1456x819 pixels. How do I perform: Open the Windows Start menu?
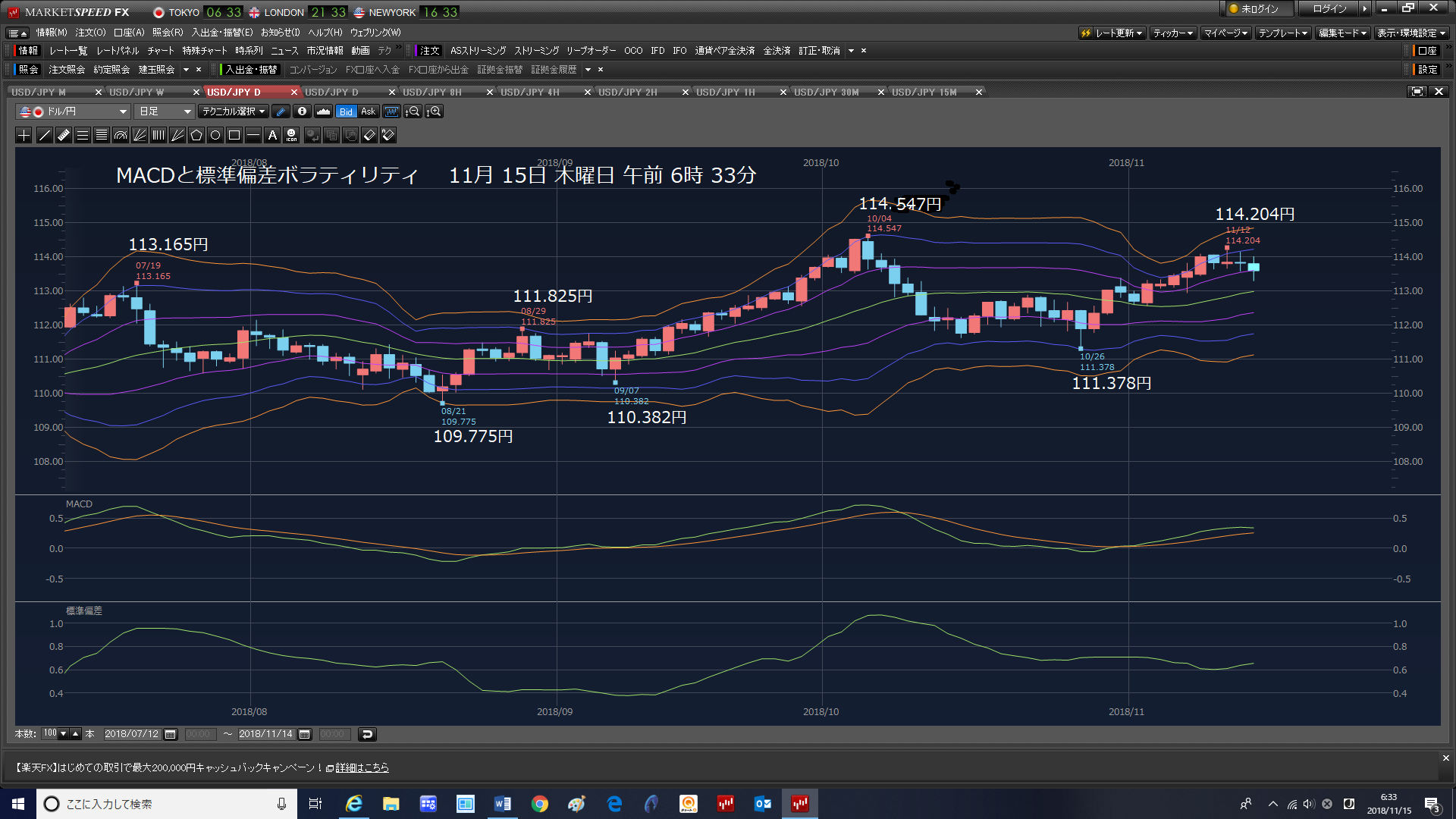click(18, 804)
